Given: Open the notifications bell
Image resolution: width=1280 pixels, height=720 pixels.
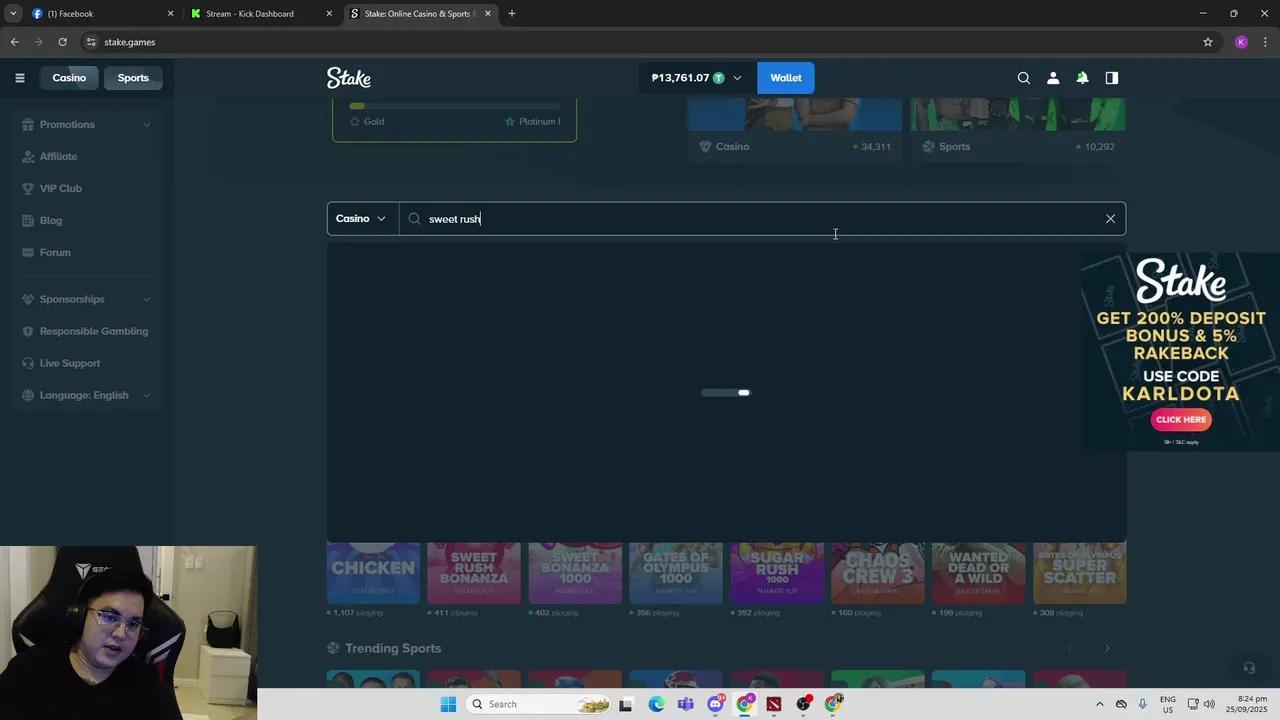Looking at the screenshot, I should tap(1082, 78).
